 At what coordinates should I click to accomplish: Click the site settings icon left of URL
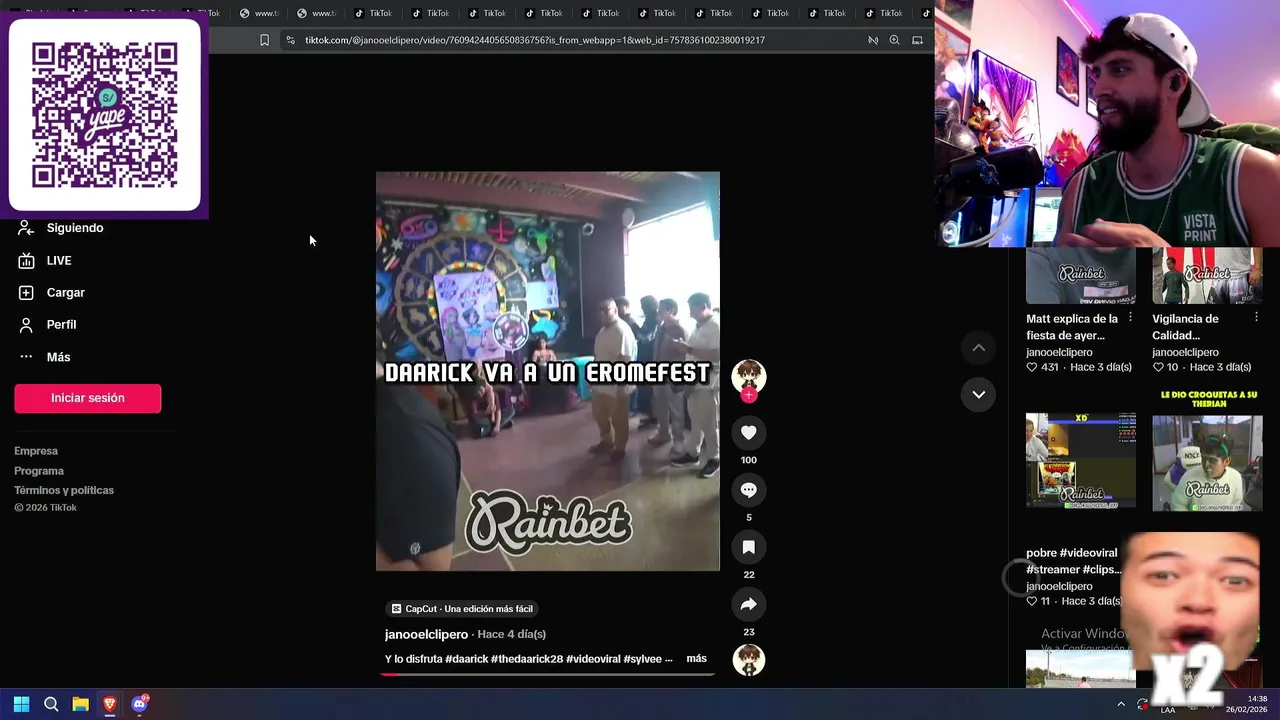(x=290, y=40)
